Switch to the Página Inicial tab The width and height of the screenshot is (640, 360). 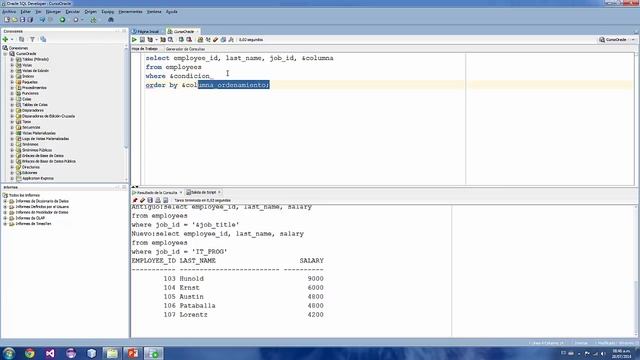[x=146, y=31]
